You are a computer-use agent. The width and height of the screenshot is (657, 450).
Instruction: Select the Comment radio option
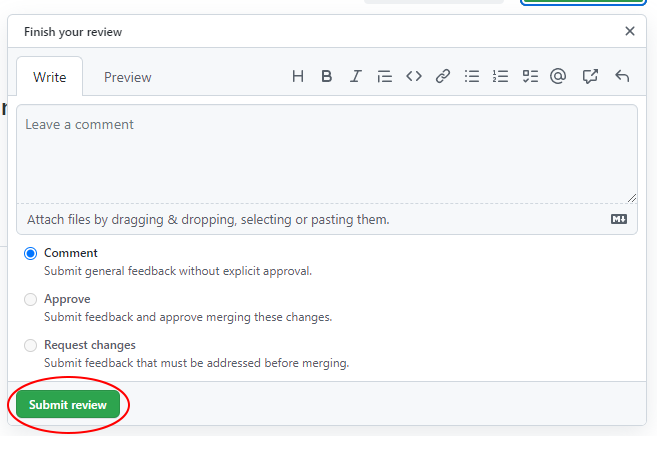coord(31,254)
